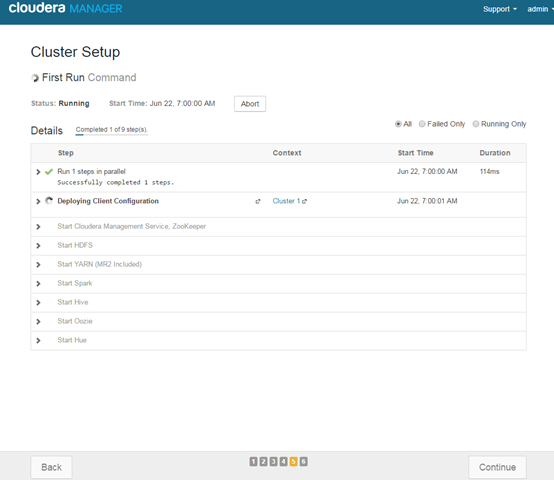Expand the Deploying Client Configuration step
Screen dimensions: 554x480
click(x=38, y=201)
